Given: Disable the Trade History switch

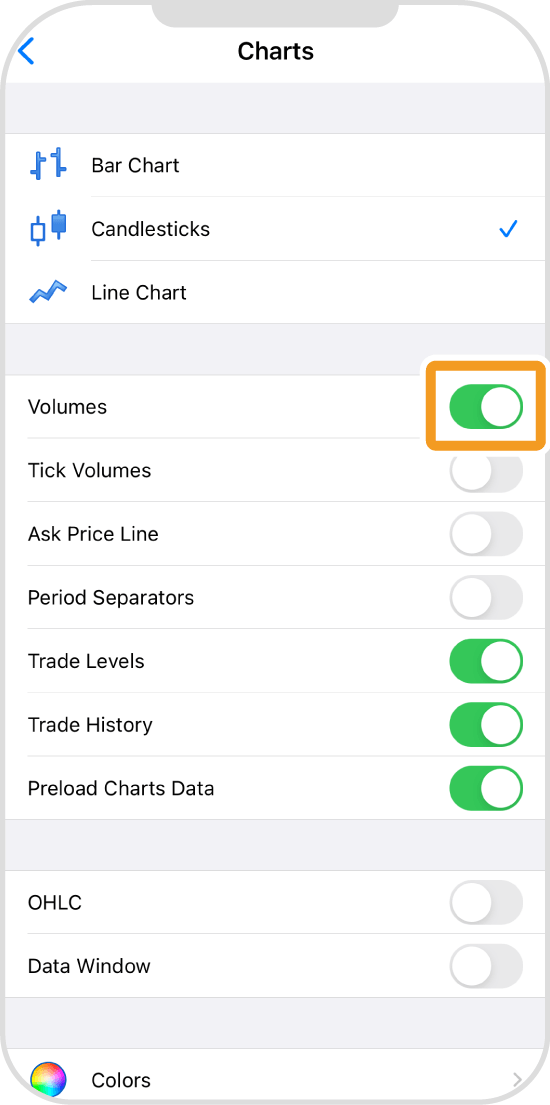Looking at the screenshot, I should point(487,724).
